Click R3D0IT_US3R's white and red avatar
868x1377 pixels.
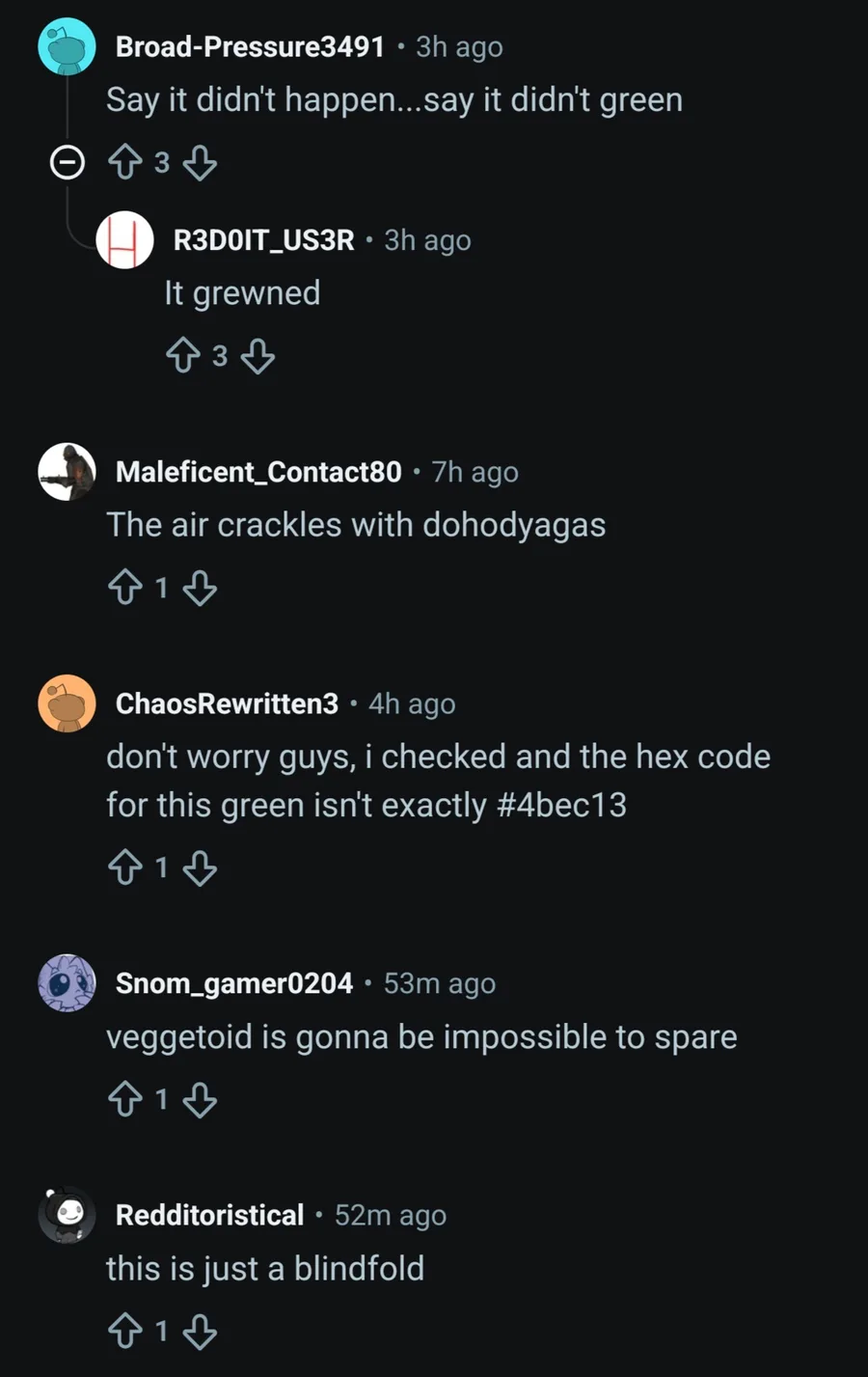(x=125, y=240)
